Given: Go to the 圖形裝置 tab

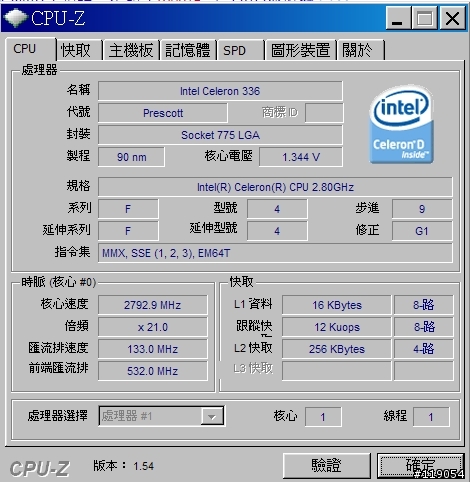Looking at the screenshot, I should coord(300,50).
